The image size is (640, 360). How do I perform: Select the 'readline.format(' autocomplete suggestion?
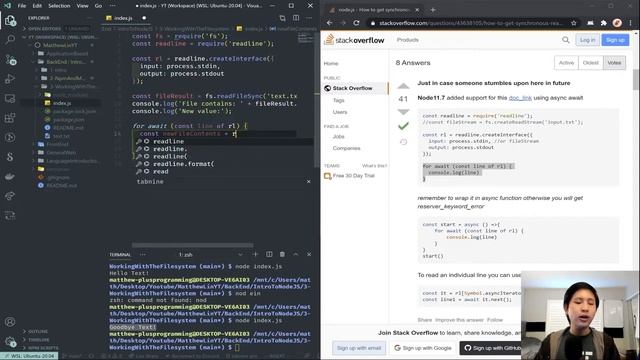[183, 164]
